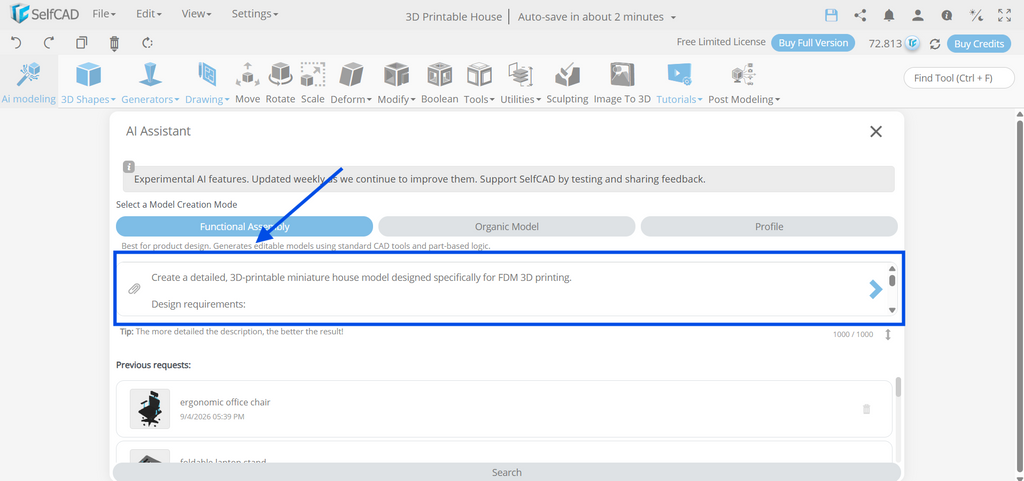Viewport: 1024px width, 481px height.
Task: Click the paperclip attach icon
Action: click(134, 288)
